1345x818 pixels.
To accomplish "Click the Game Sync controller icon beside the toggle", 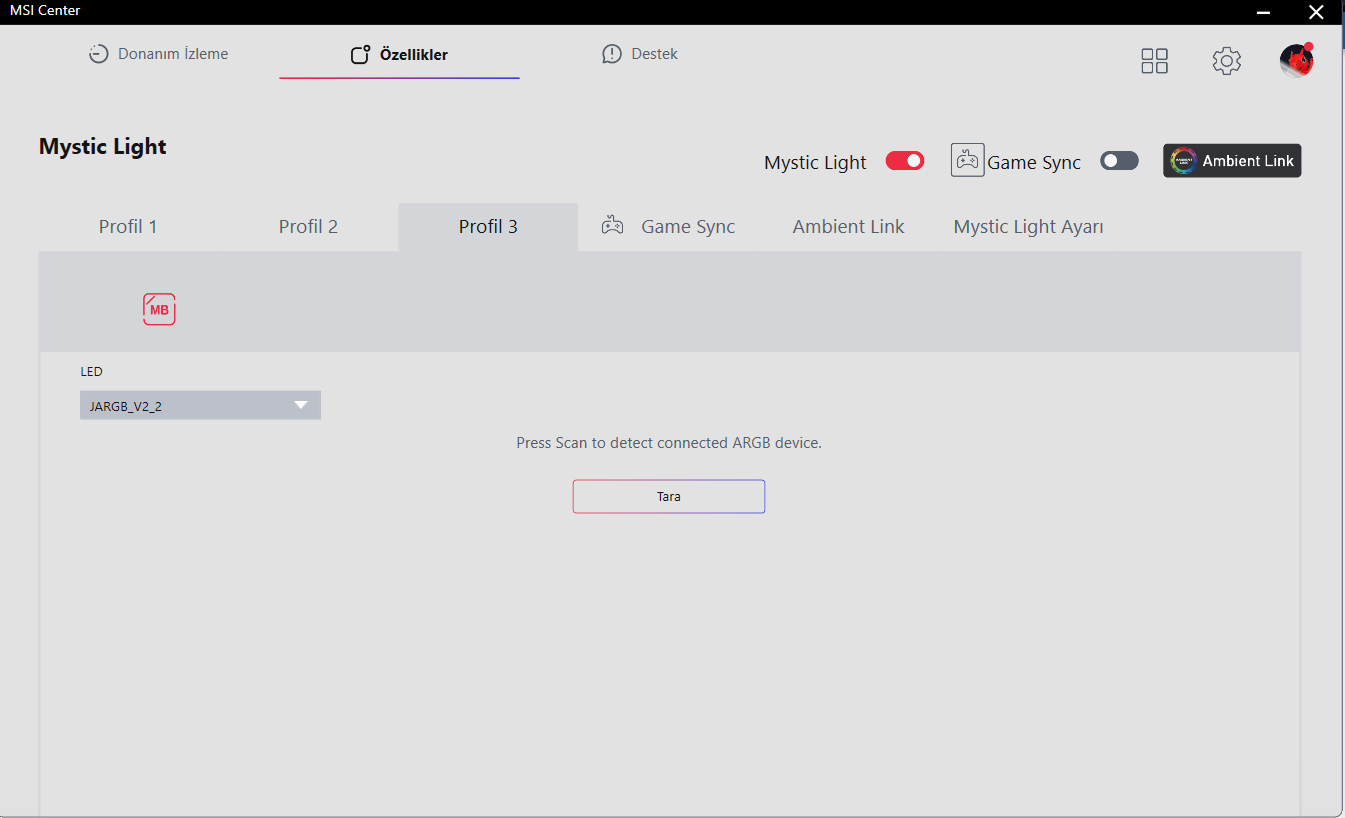I will pyautogui.click(x=967, y=160).
